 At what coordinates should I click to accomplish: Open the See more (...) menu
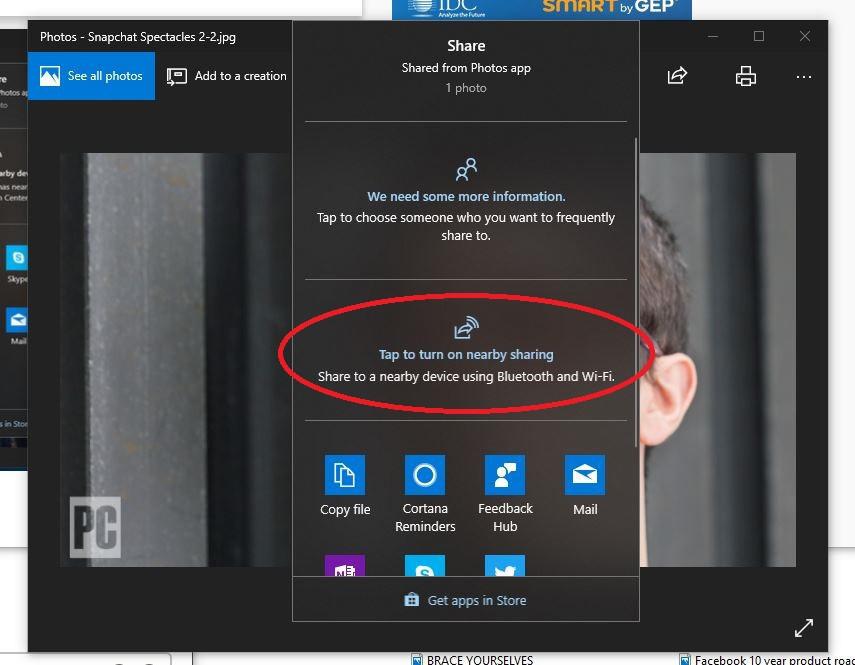coord(804,76)
